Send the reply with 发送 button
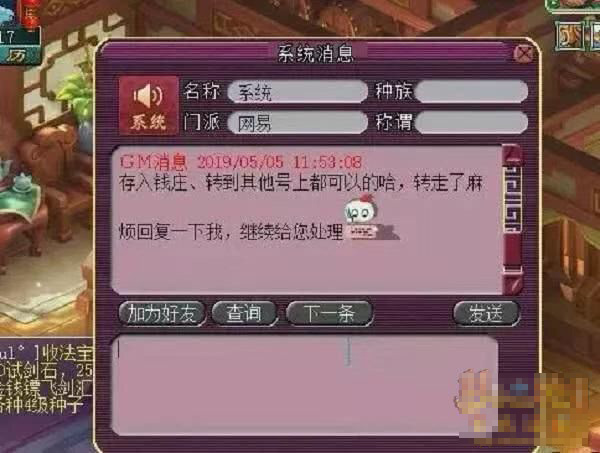The image size is (600, 453). 486,314
